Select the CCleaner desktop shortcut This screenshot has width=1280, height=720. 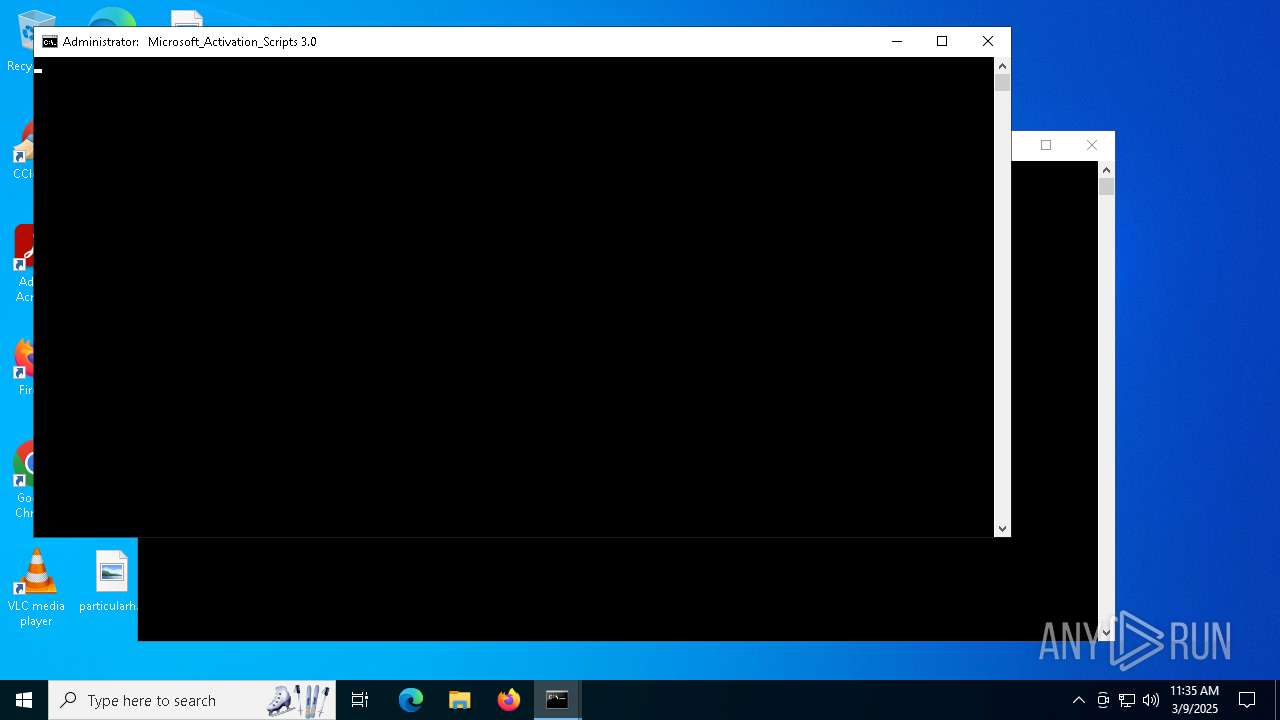(x=22, y=150)
